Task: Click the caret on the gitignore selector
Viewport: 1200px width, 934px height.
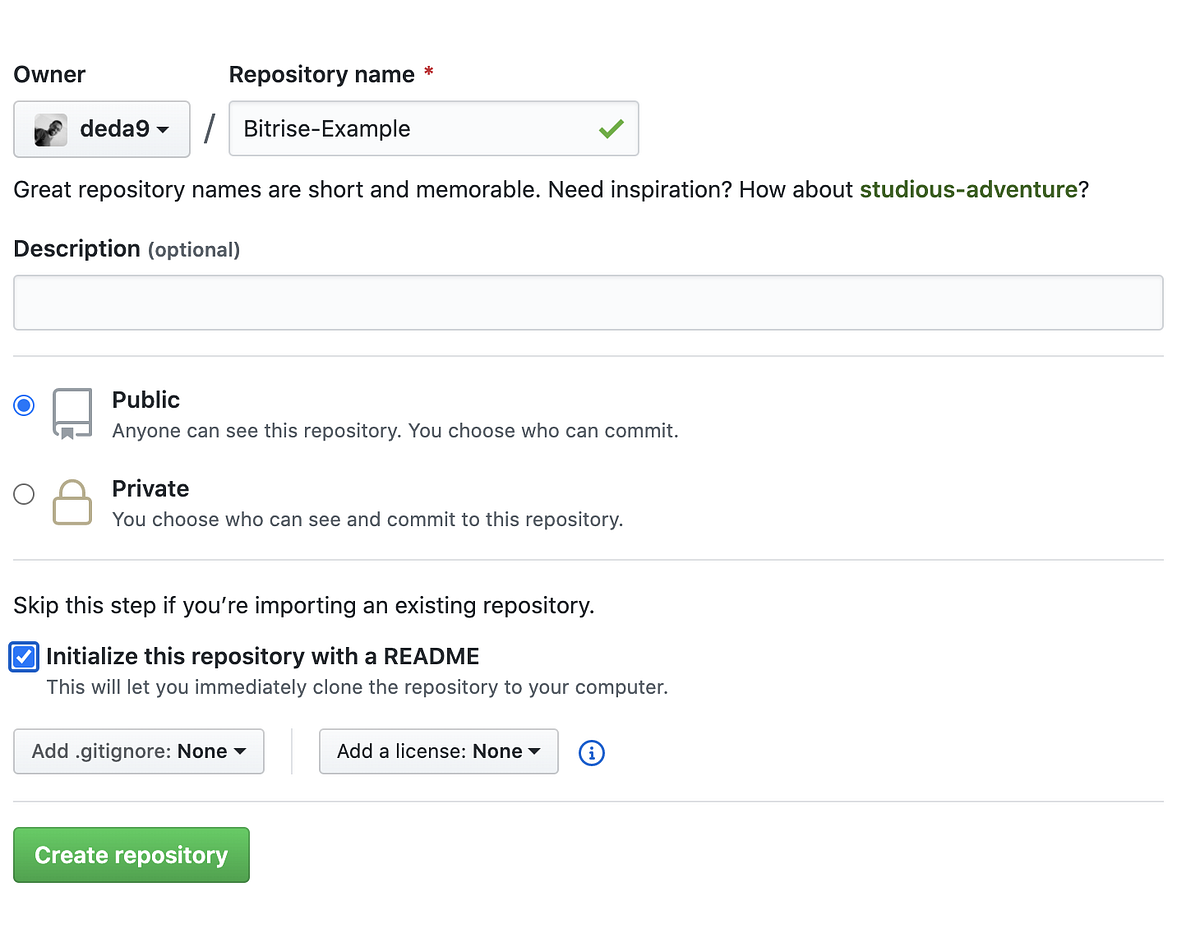Action: (x=238, y=752)
